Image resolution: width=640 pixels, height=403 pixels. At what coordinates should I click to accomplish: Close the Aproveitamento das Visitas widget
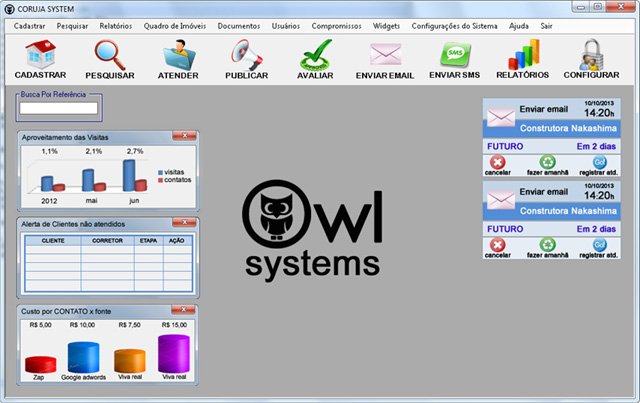tap(184, 136)
